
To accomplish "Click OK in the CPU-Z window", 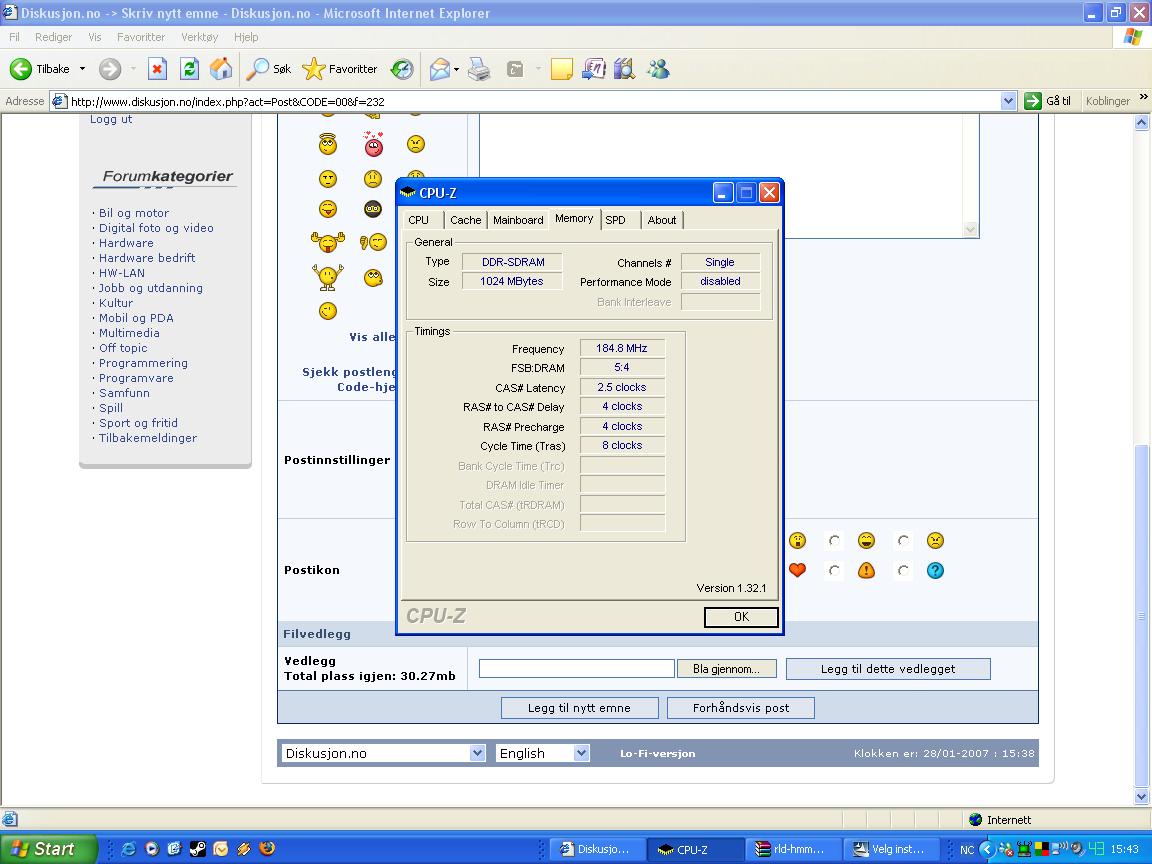I will [x=741, y=617].
